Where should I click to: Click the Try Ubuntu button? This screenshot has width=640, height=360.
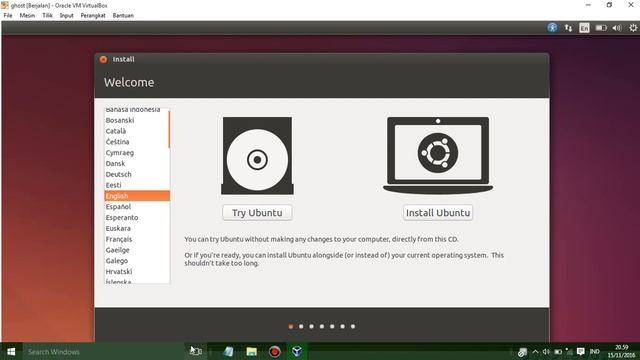click(257, 213)
